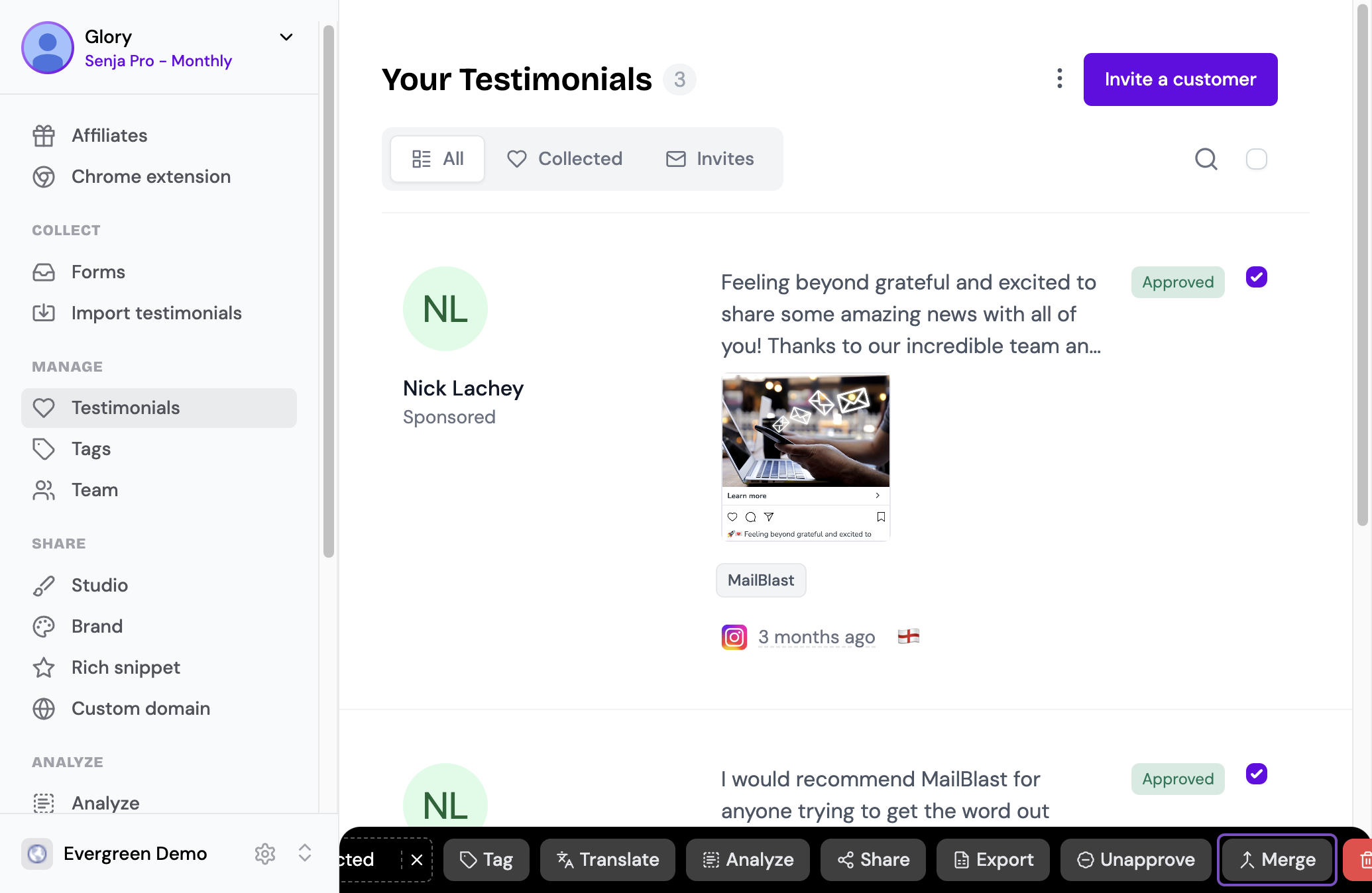The width and height of the screenshot is (1372, 893).
Task: Switch to the Invites tab
Action: pyautogui.click(x=710, y=159)
